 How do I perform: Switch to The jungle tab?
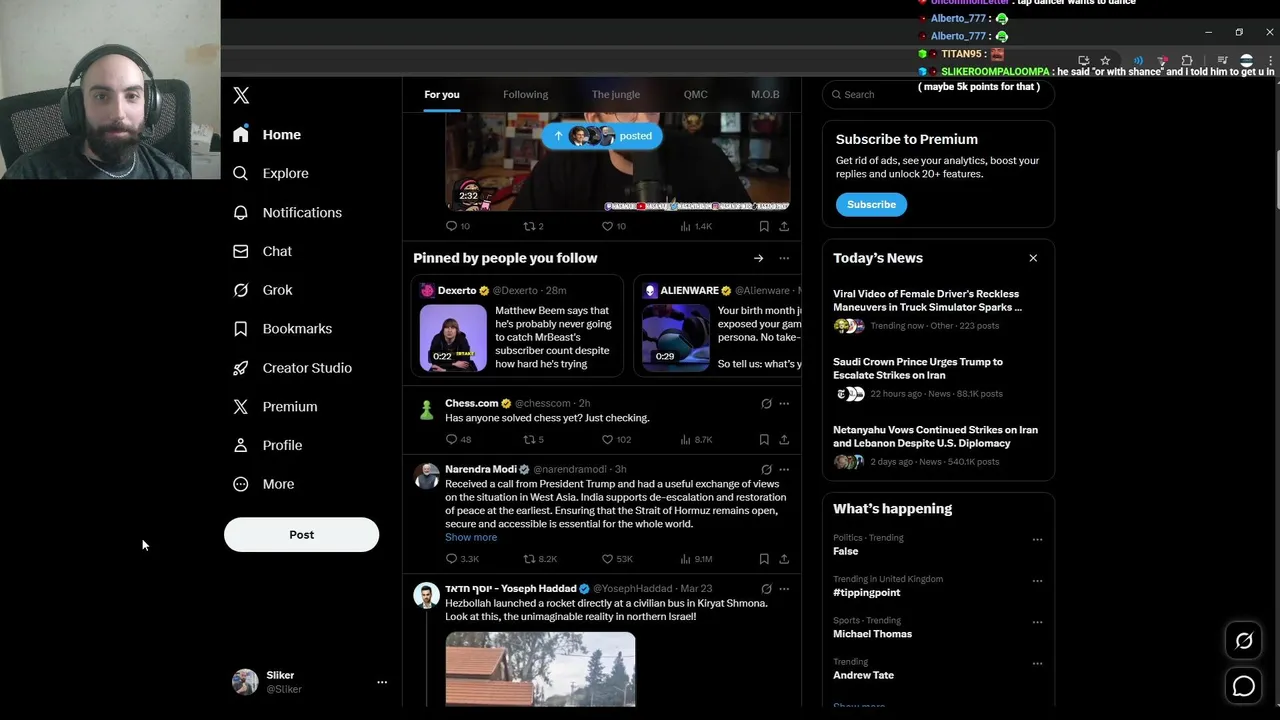[615, 94]
